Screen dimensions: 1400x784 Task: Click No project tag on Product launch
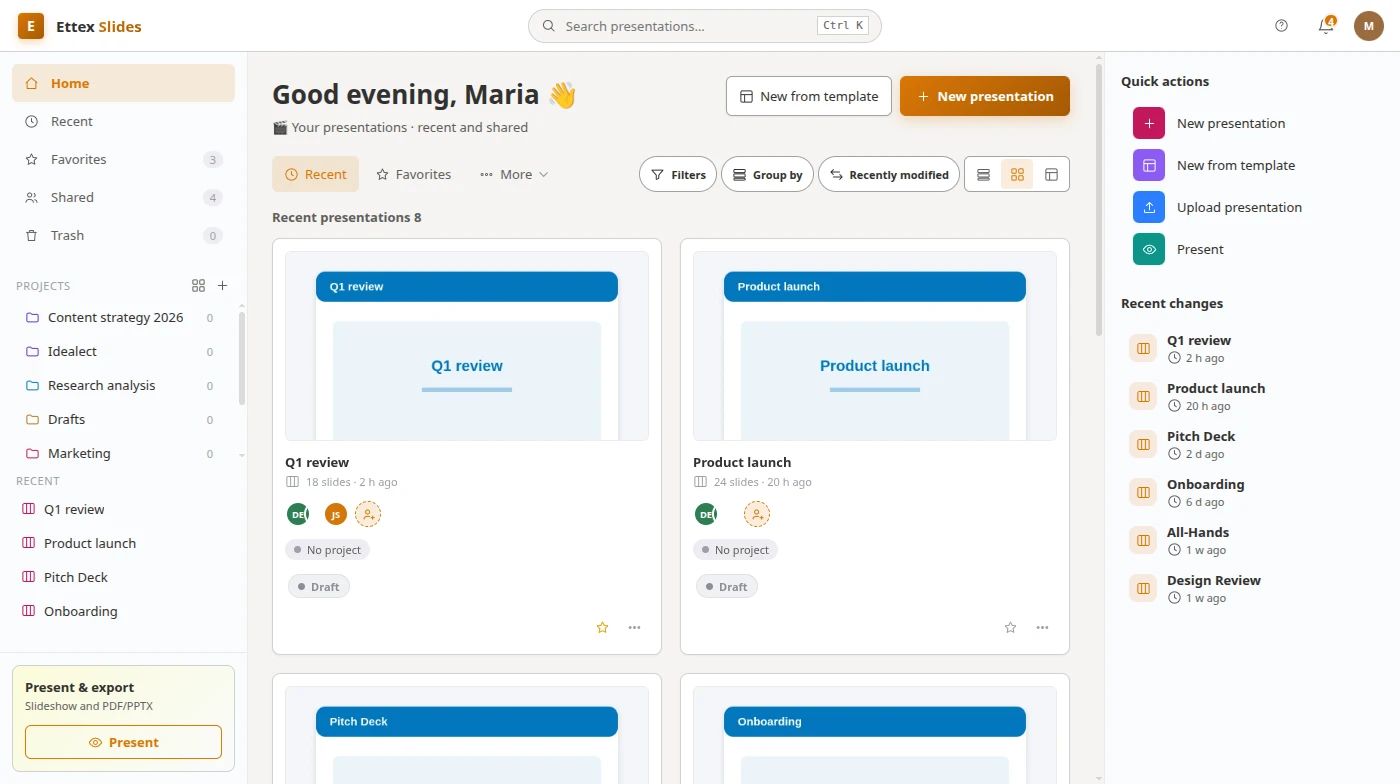point(735,550)
